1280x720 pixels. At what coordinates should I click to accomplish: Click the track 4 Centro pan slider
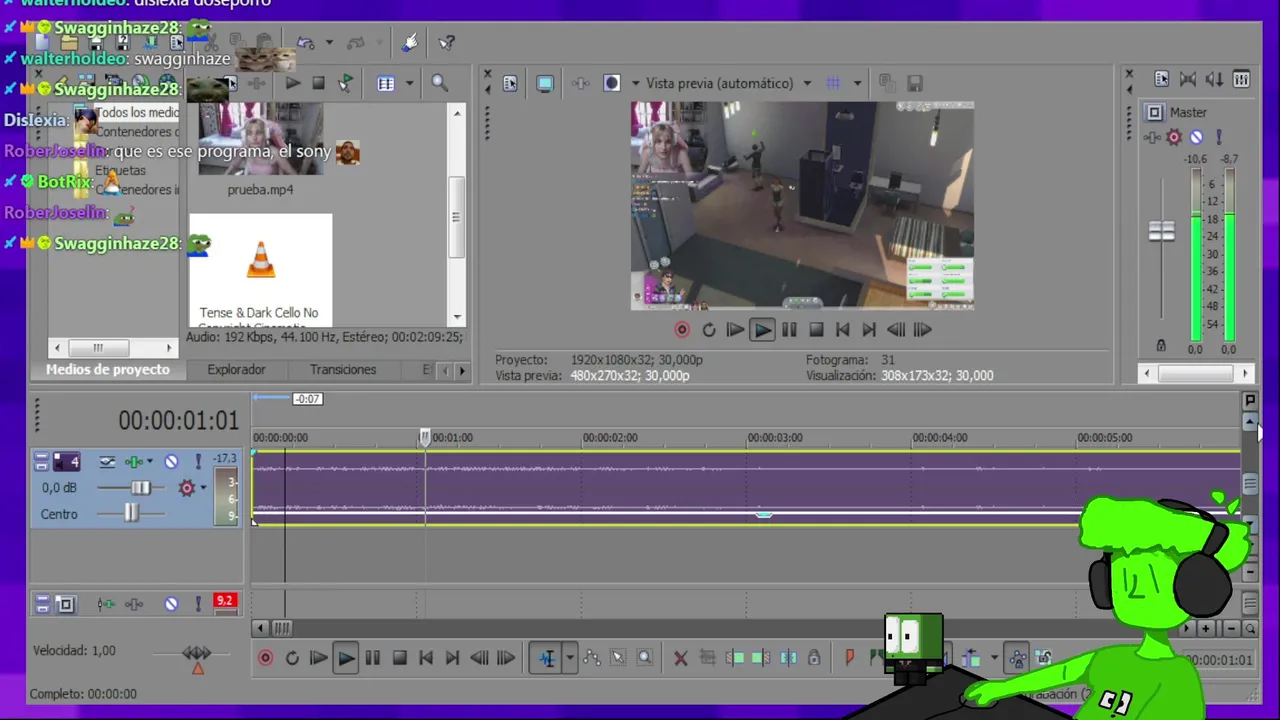(131, 513)
